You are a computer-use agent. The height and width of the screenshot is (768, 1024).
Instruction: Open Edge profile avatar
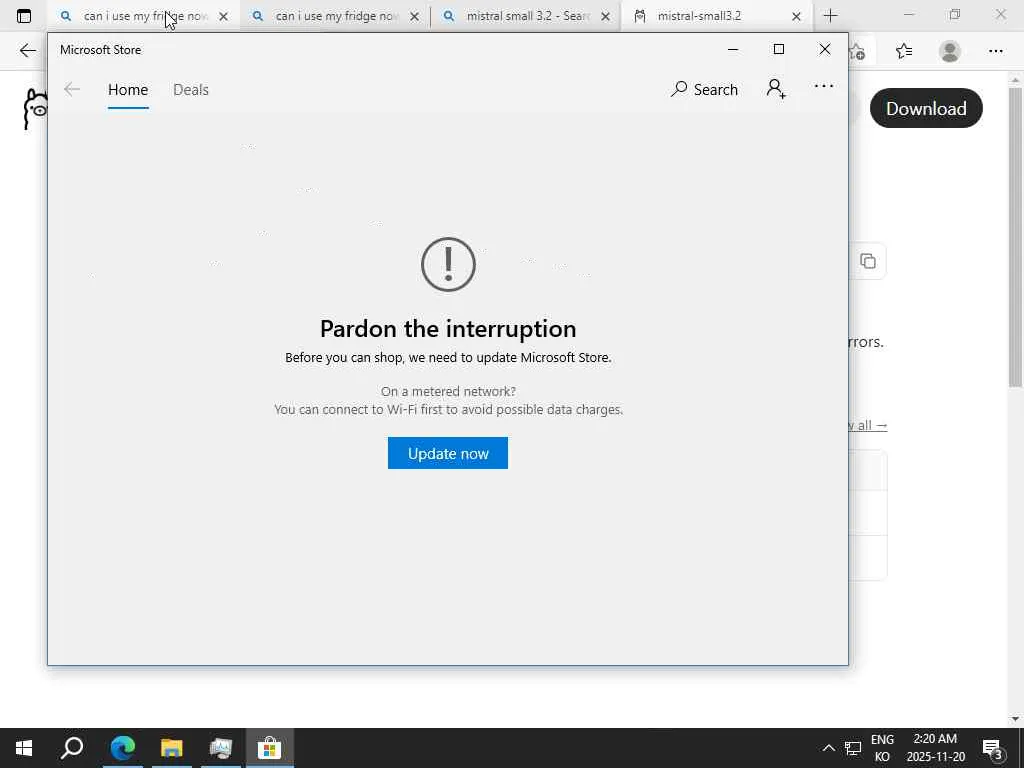(x=950, y=51)
